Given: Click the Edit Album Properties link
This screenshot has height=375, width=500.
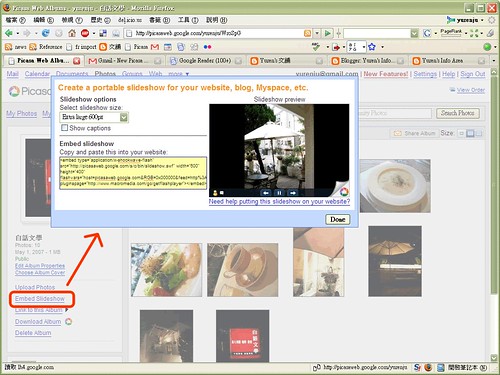Looking at the screenshot, I should point(40,266).
